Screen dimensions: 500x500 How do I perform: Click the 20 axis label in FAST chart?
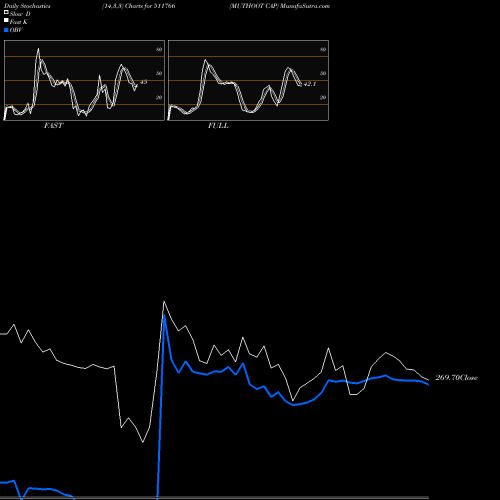tap(159, 97)
